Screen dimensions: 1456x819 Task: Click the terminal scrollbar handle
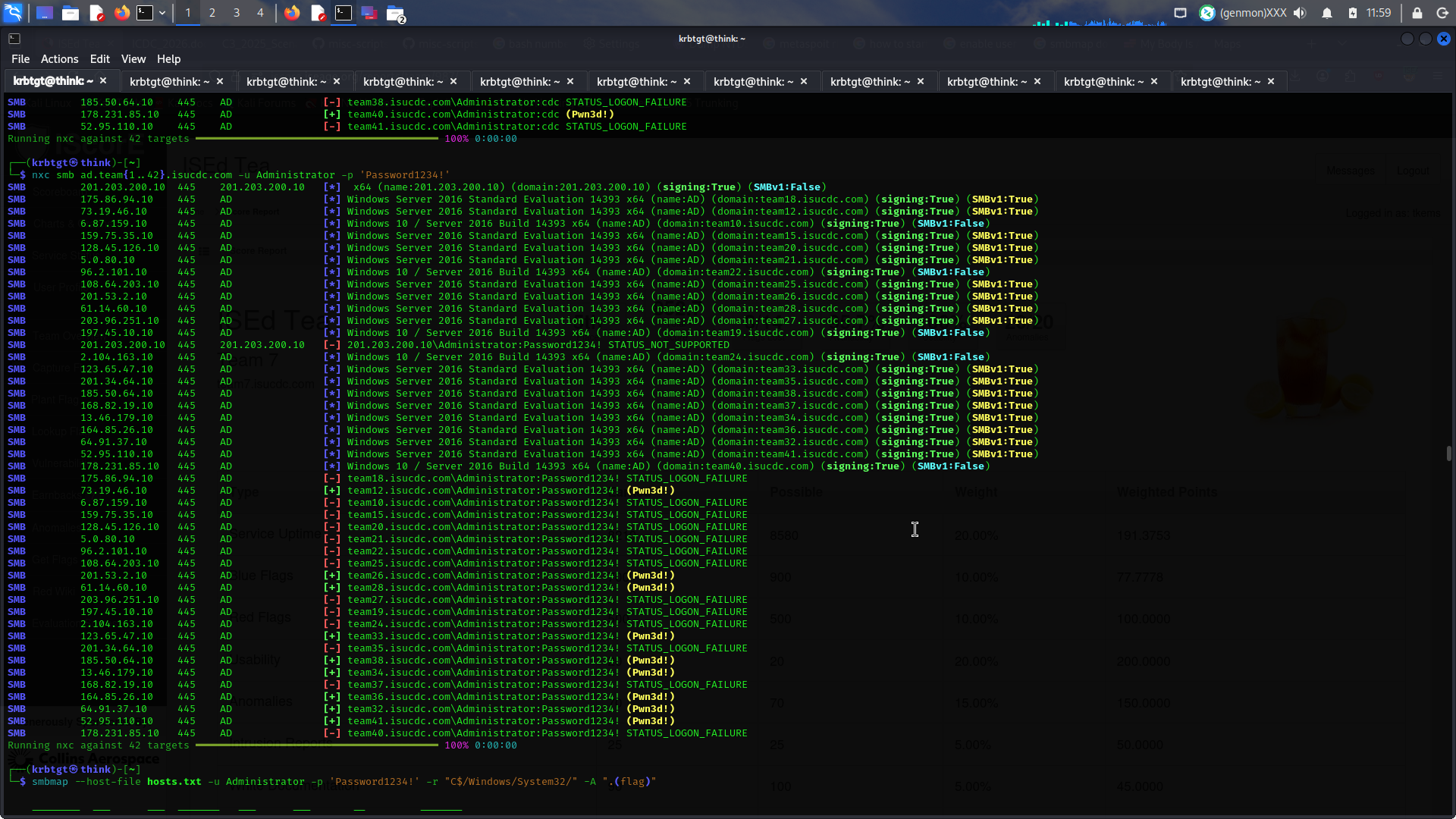pyautogui.click(x=1448, y=453)
